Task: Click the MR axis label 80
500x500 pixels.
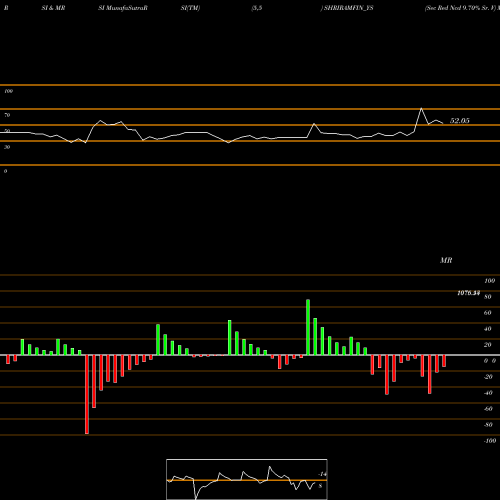Action: click(488, 297)
